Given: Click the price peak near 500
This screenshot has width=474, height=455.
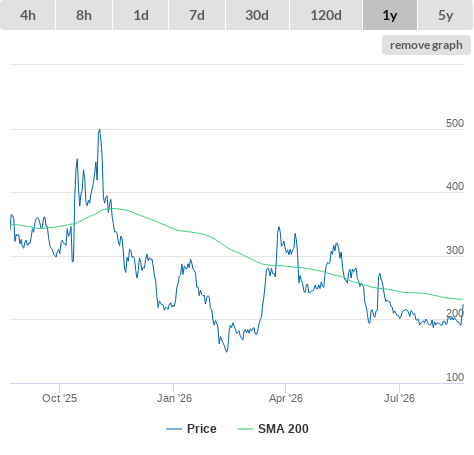Looking at the screenshot, I should 99,130.
